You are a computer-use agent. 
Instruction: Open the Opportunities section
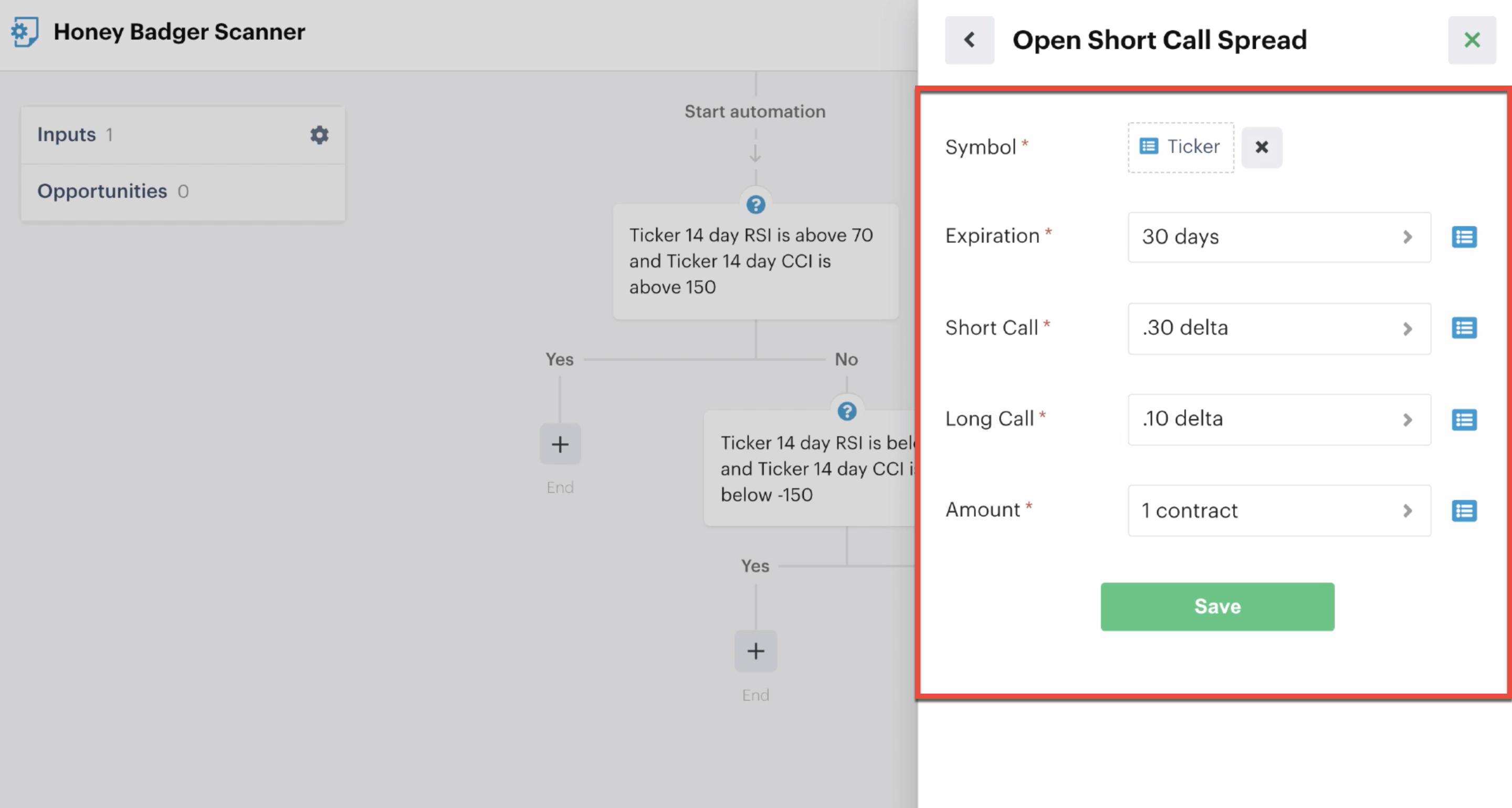[183, 192]
